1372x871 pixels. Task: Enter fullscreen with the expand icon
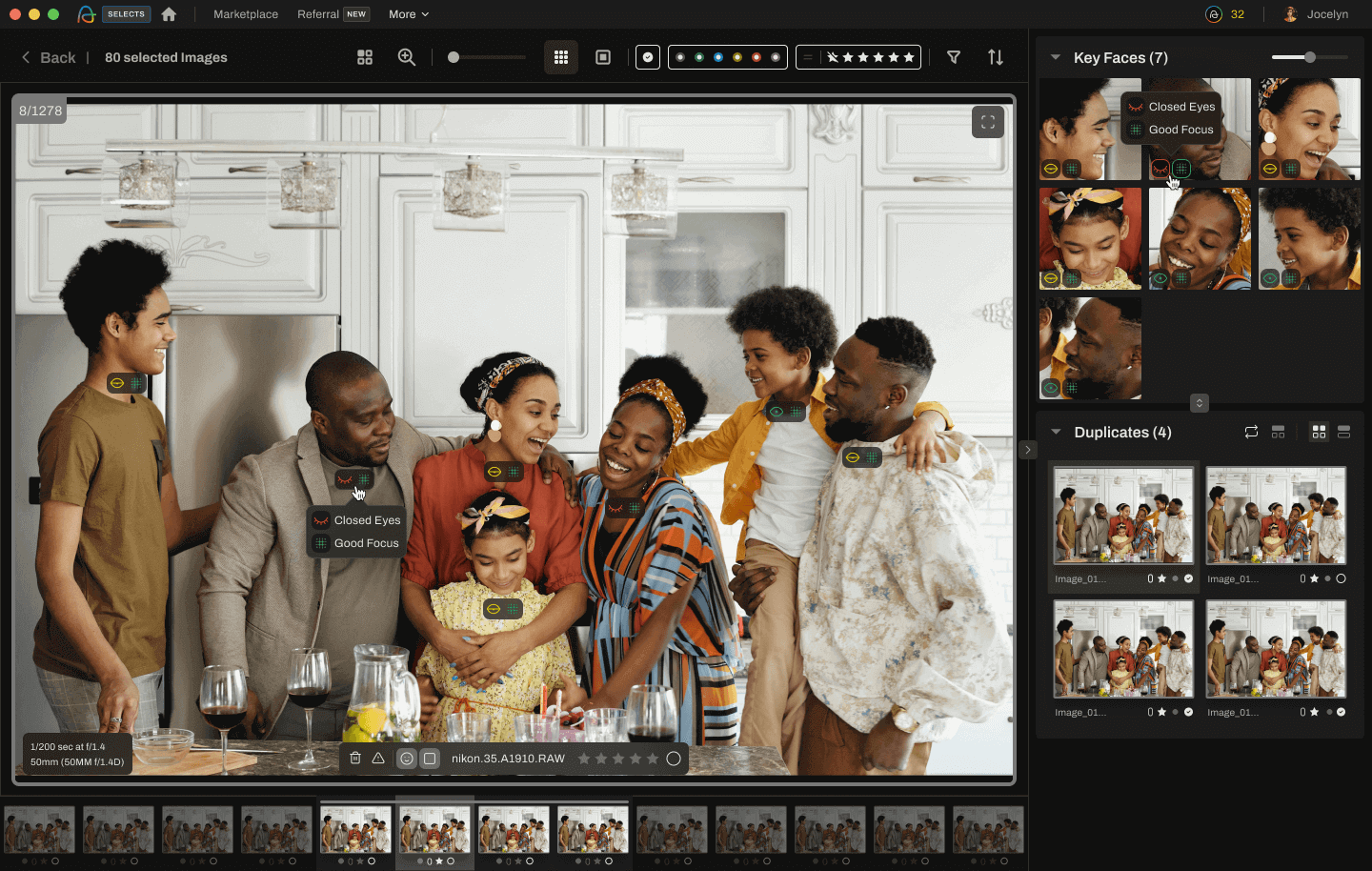click(987, 122)
